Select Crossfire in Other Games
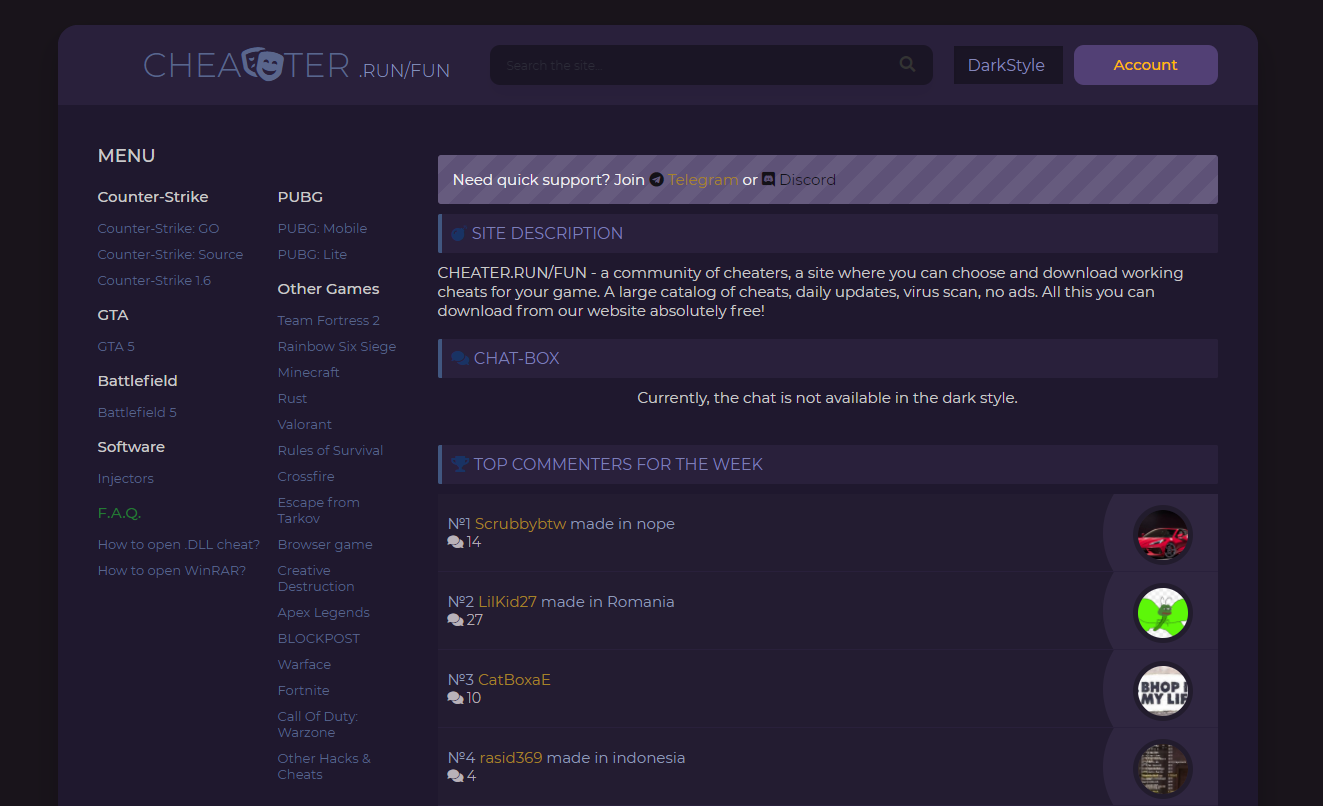 click(306, 476)
